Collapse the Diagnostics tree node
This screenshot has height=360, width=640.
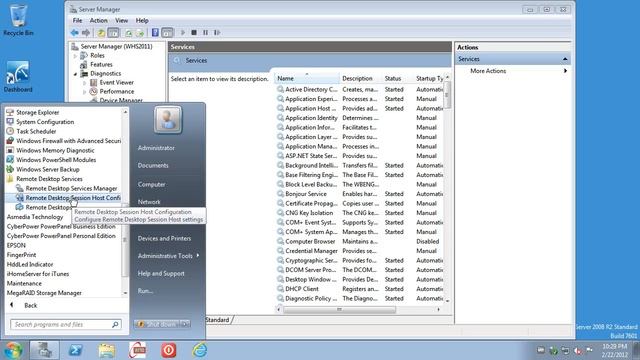click(x=76, y=74)
